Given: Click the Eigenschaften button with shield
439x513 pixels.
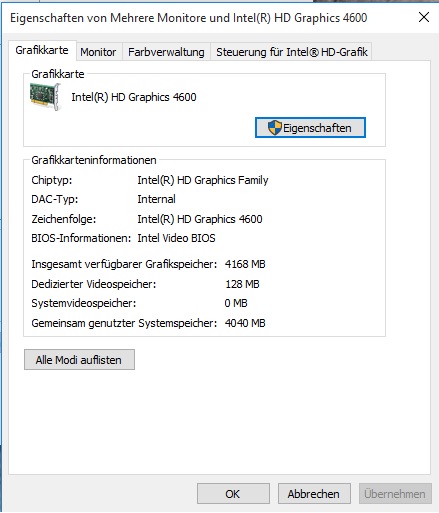Looking at the screenshot, I should [310, 128].
